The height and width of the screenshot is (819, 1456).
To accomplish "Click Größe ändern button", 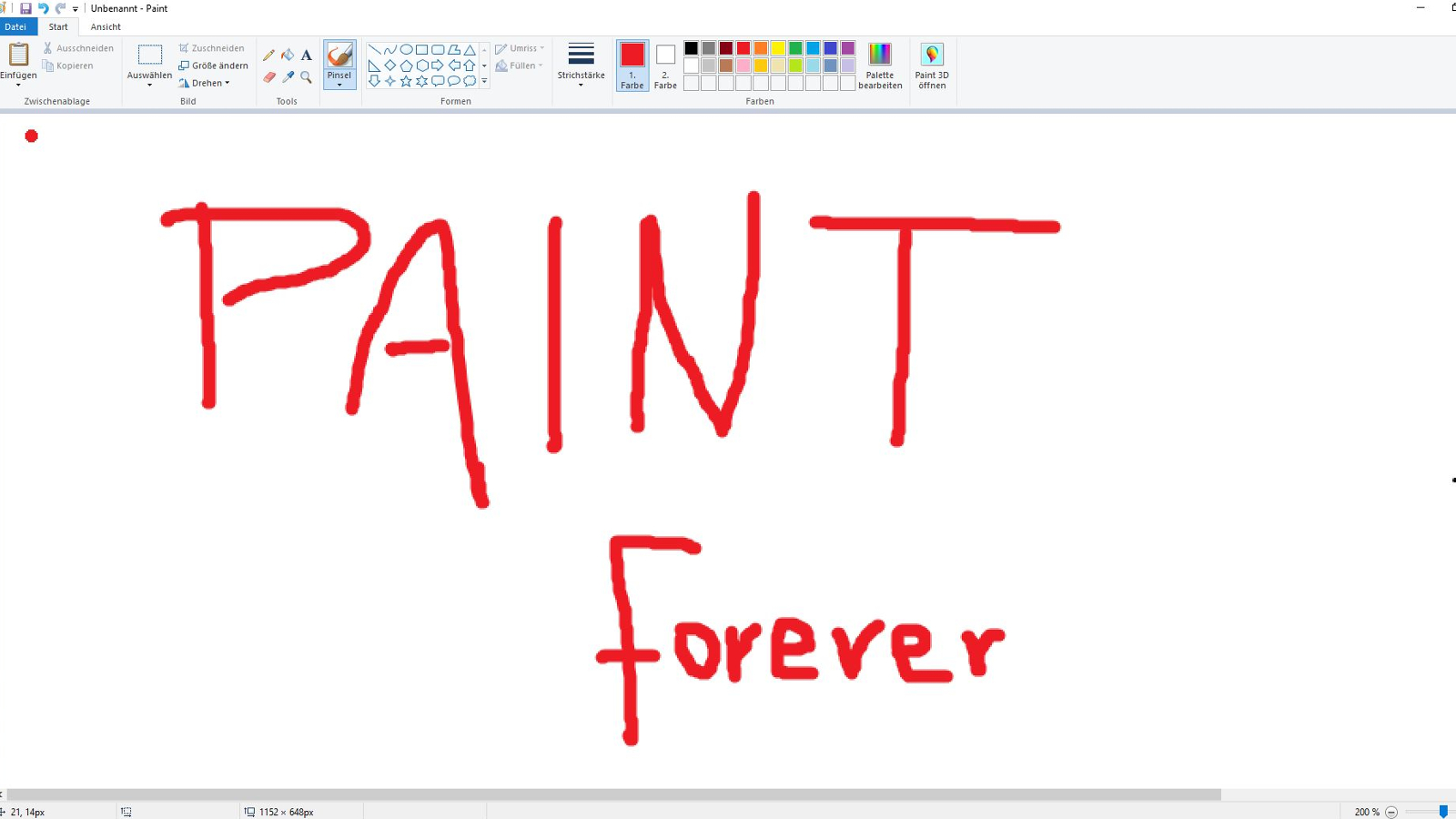I will pos(213,66).
